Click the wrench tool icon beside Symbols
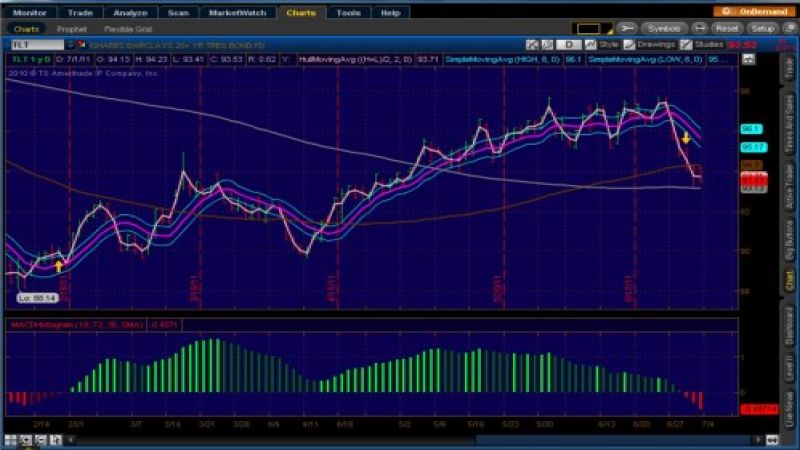This screenshot has width=800, height=450. click(x=627, y=29)
